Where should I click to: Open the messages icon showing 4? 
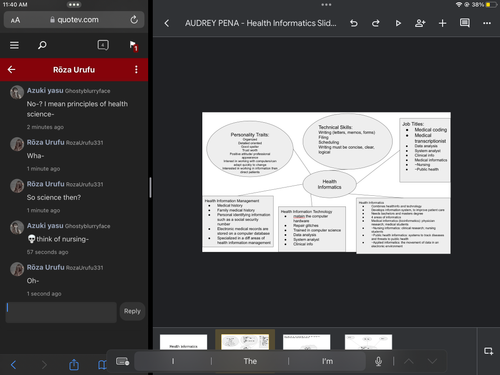coord(103,45)
